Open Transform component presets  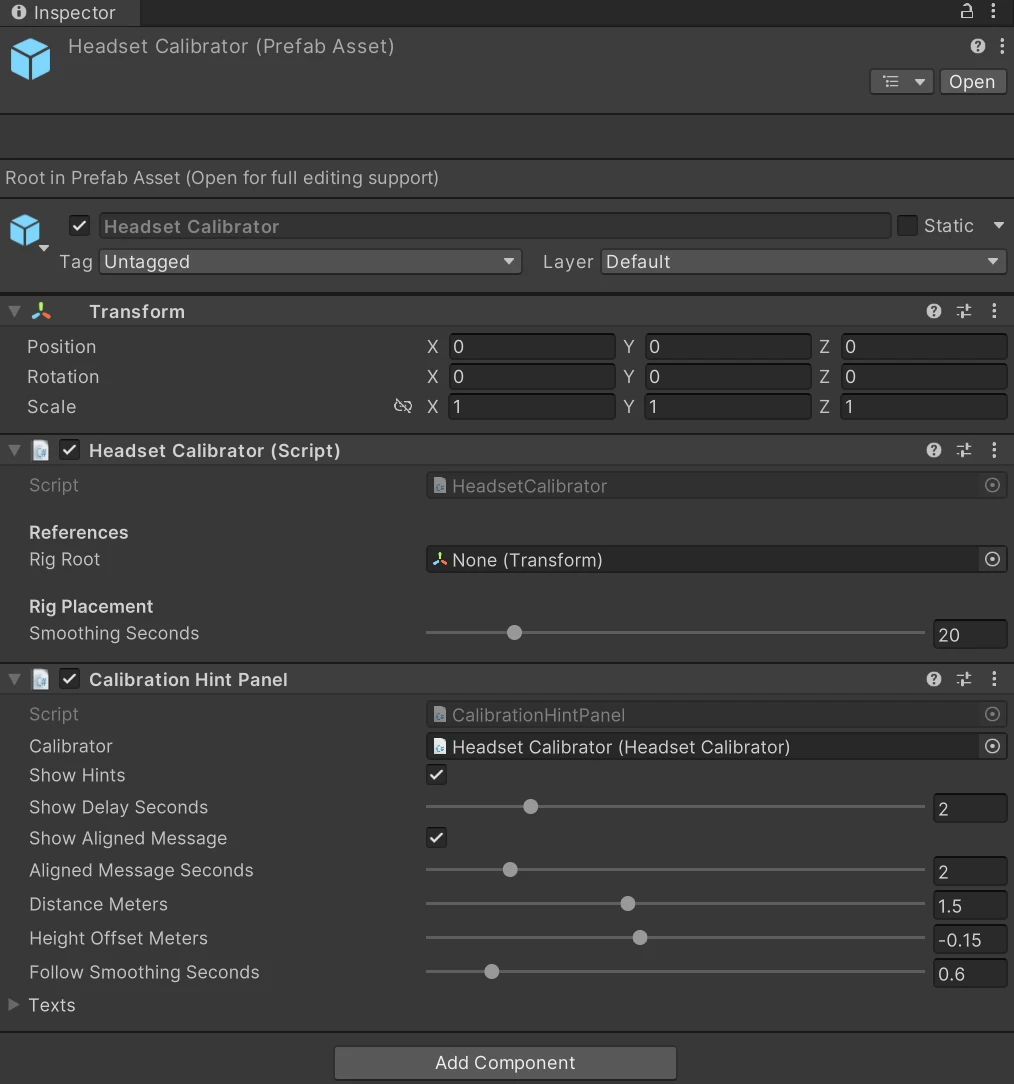click(x=964, y=311)
